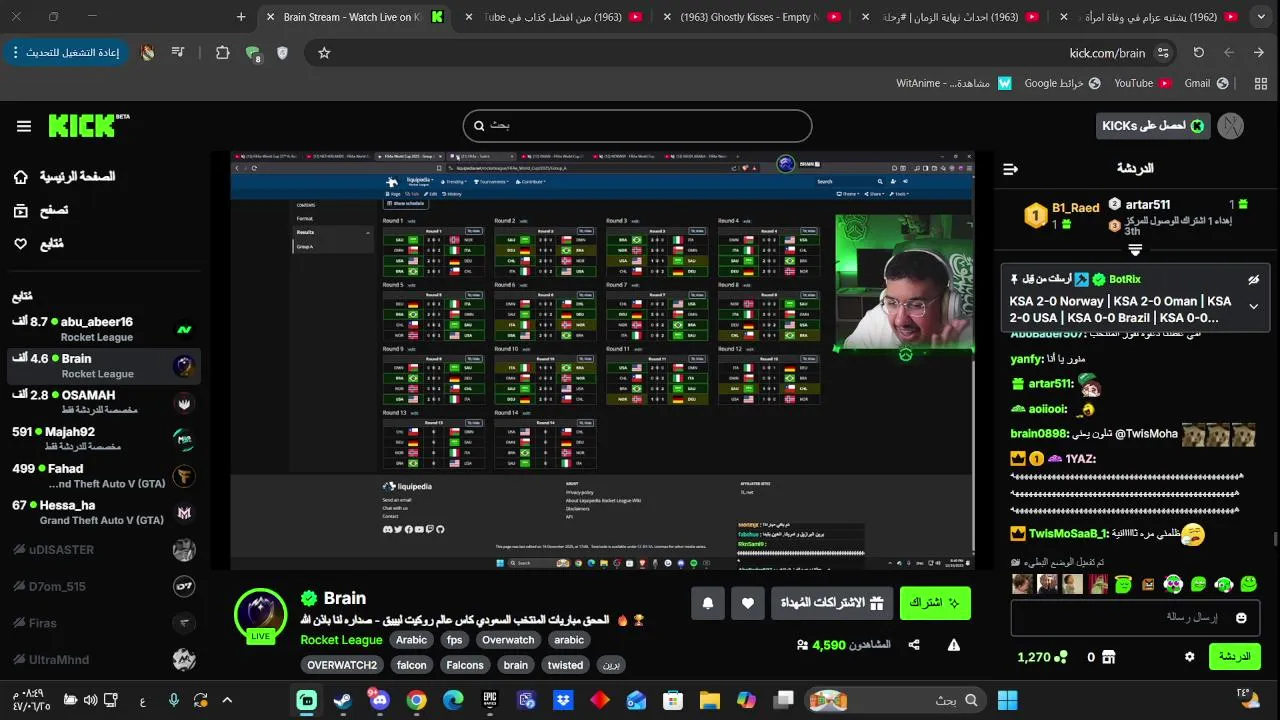Open abu_abeer16 channel in sidebar
The width and height of the screenshot is (1280, 720).
pyautogui.click(x=103, y=329)
